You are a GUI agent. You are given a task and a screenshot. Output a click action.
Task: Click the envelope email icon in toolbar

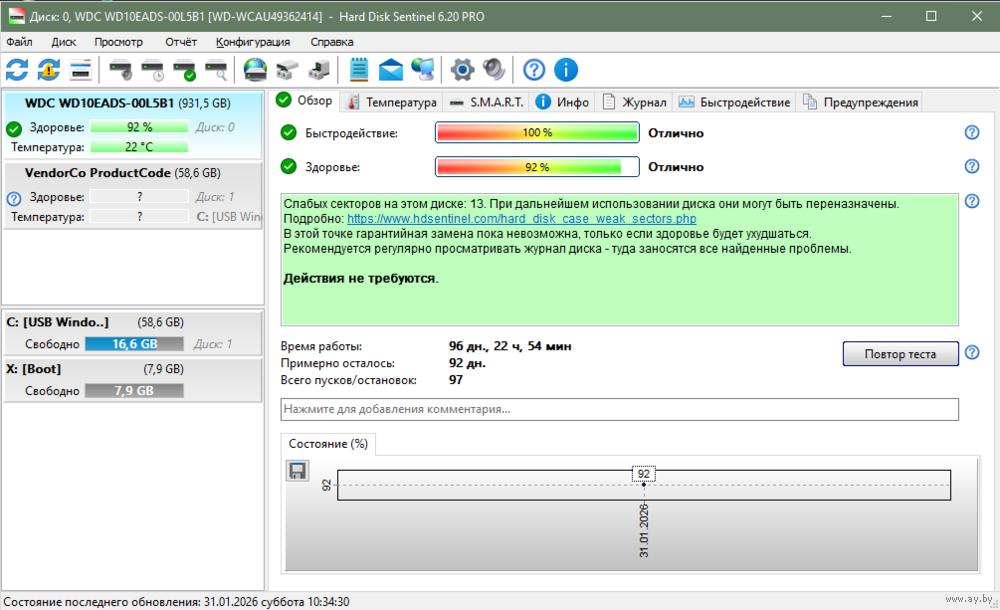click(x=391, y=69)
